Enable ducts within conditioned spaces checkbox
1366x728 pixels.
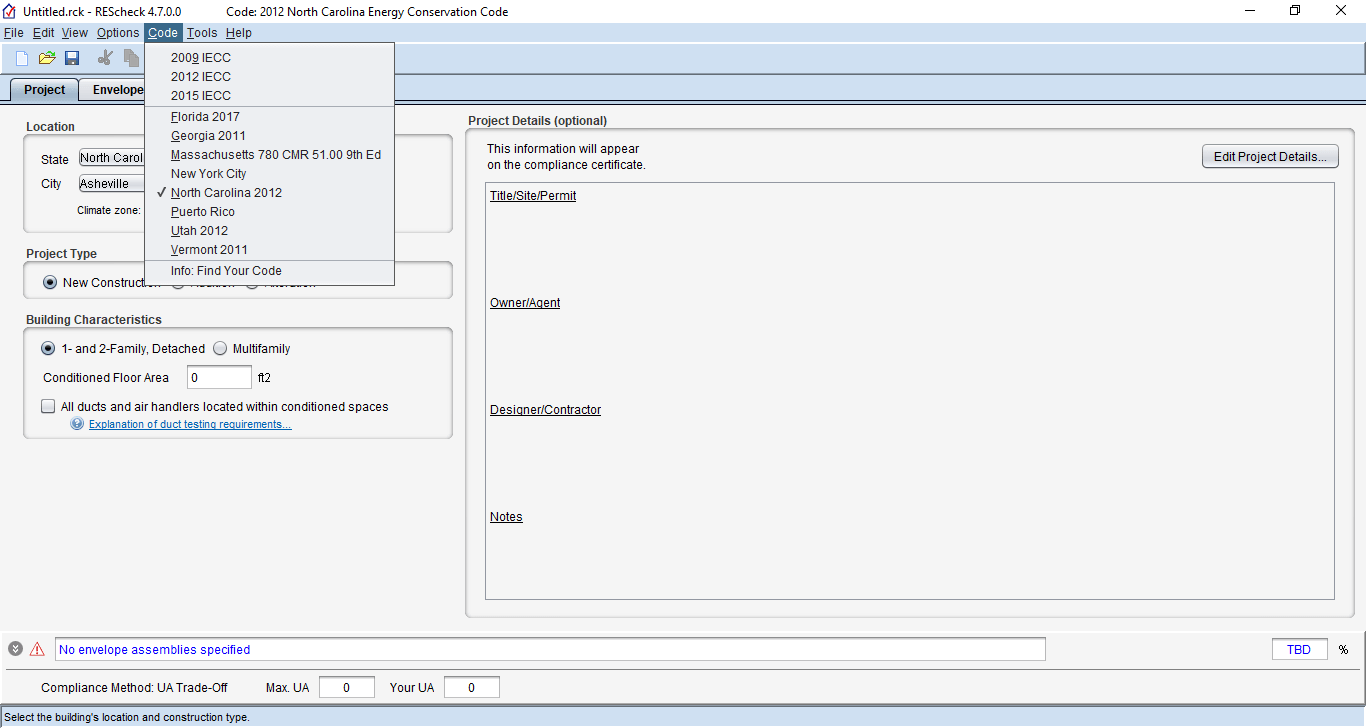pos(48,407)
